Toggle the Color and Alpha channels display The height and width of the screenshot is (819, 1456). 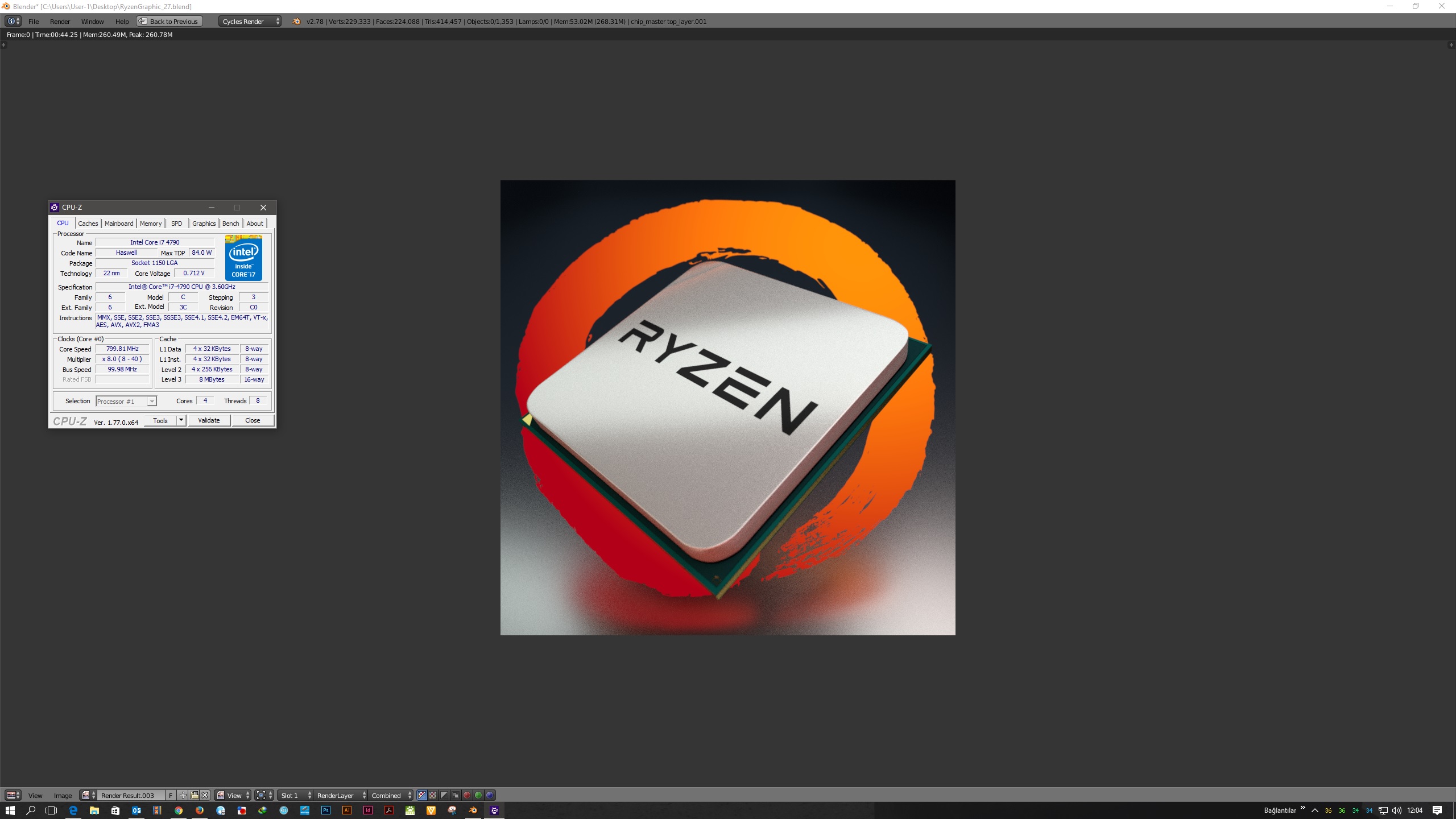422,795
